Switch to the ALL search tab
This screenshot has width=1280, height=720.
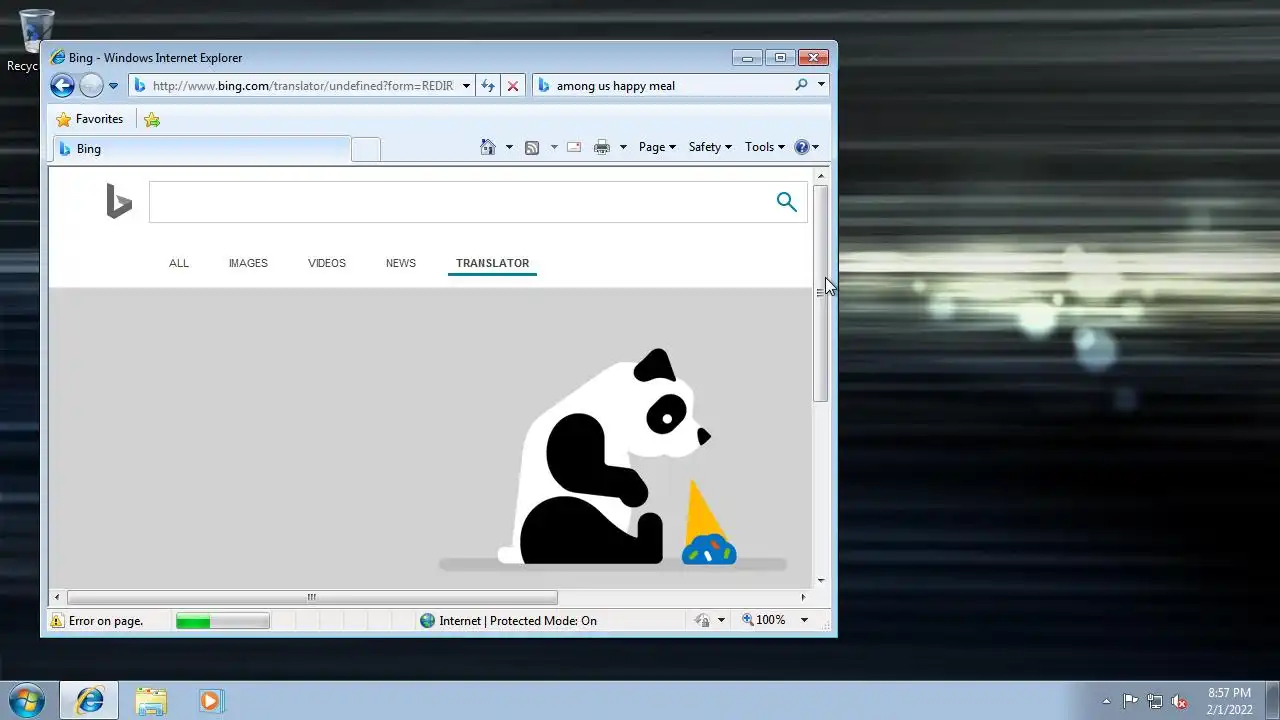click(179, 263)
